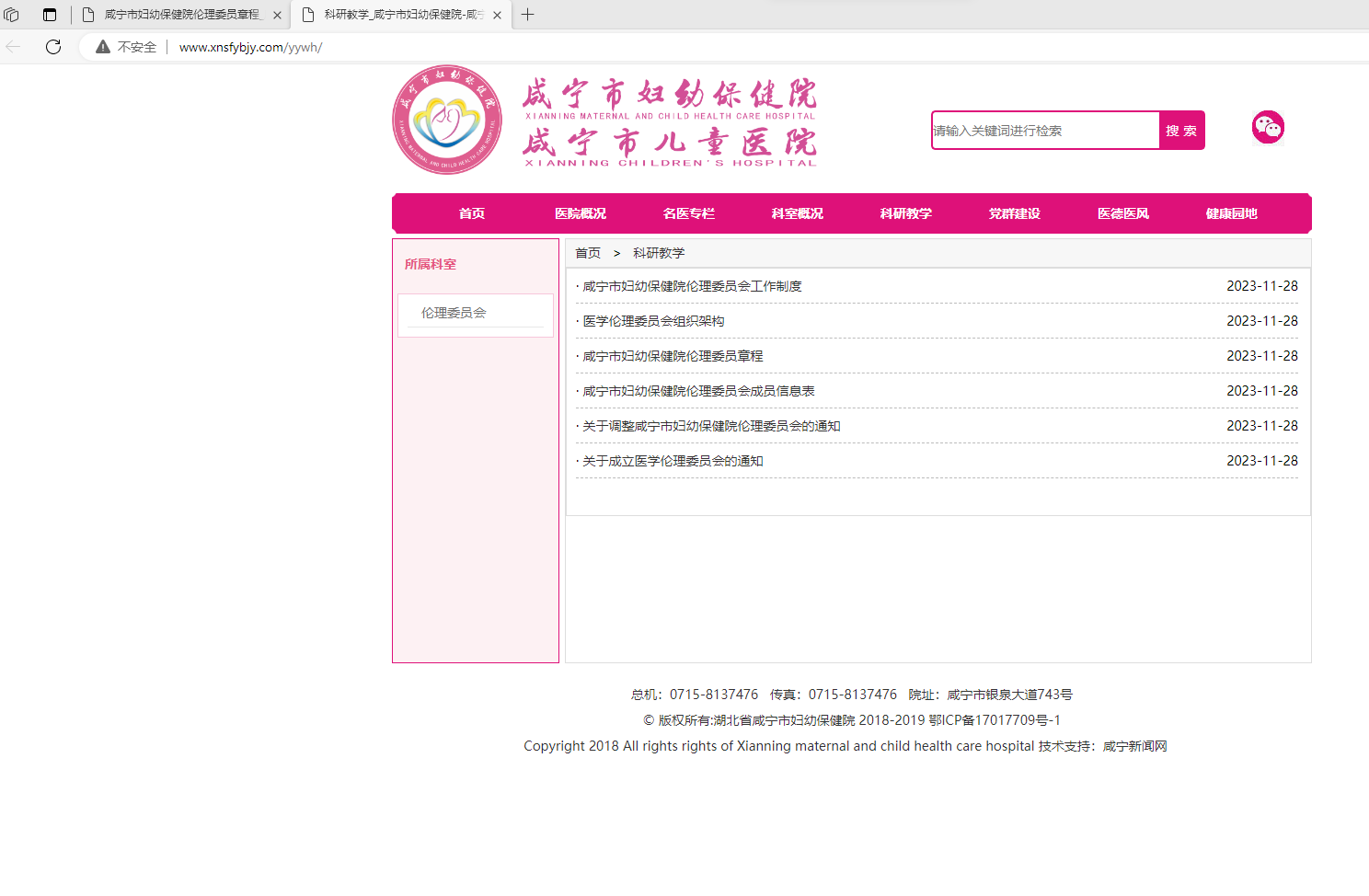Image resolution: width=1369 pixels, height=896 pixels.
Task: Open the 科室概况 navigation menu
Action: click(798, 213)
